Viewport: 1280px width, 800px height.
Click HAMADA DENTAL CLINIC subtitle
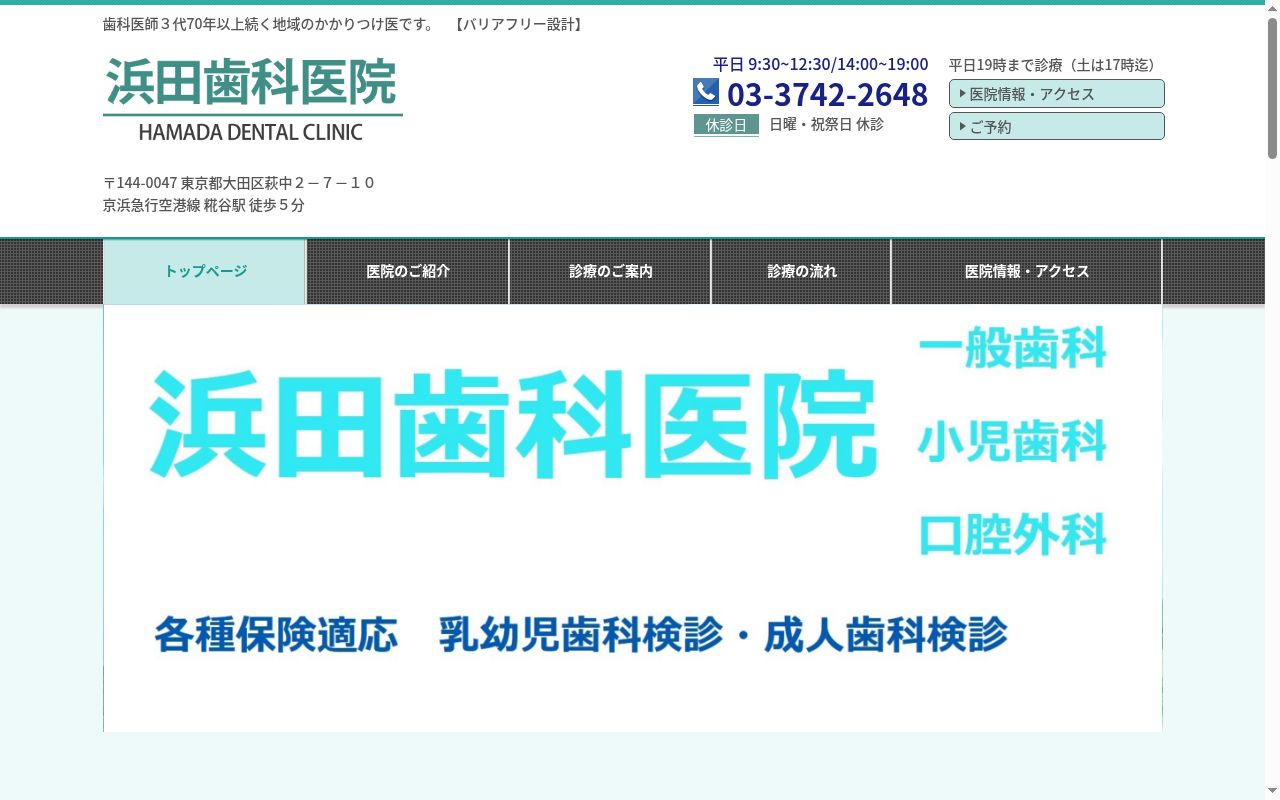coord(250,132)
